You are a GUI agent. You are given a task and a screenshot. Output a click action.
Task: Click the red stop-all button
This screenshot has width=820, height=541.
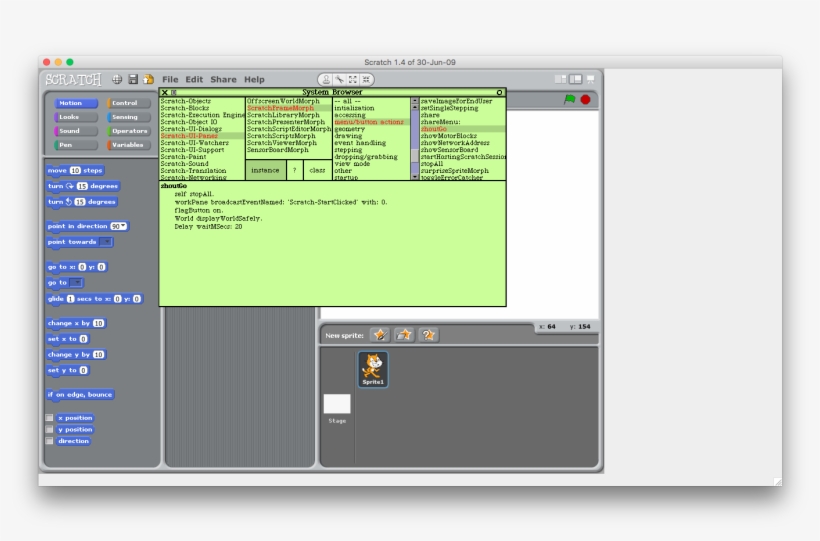tap(586, 99)
